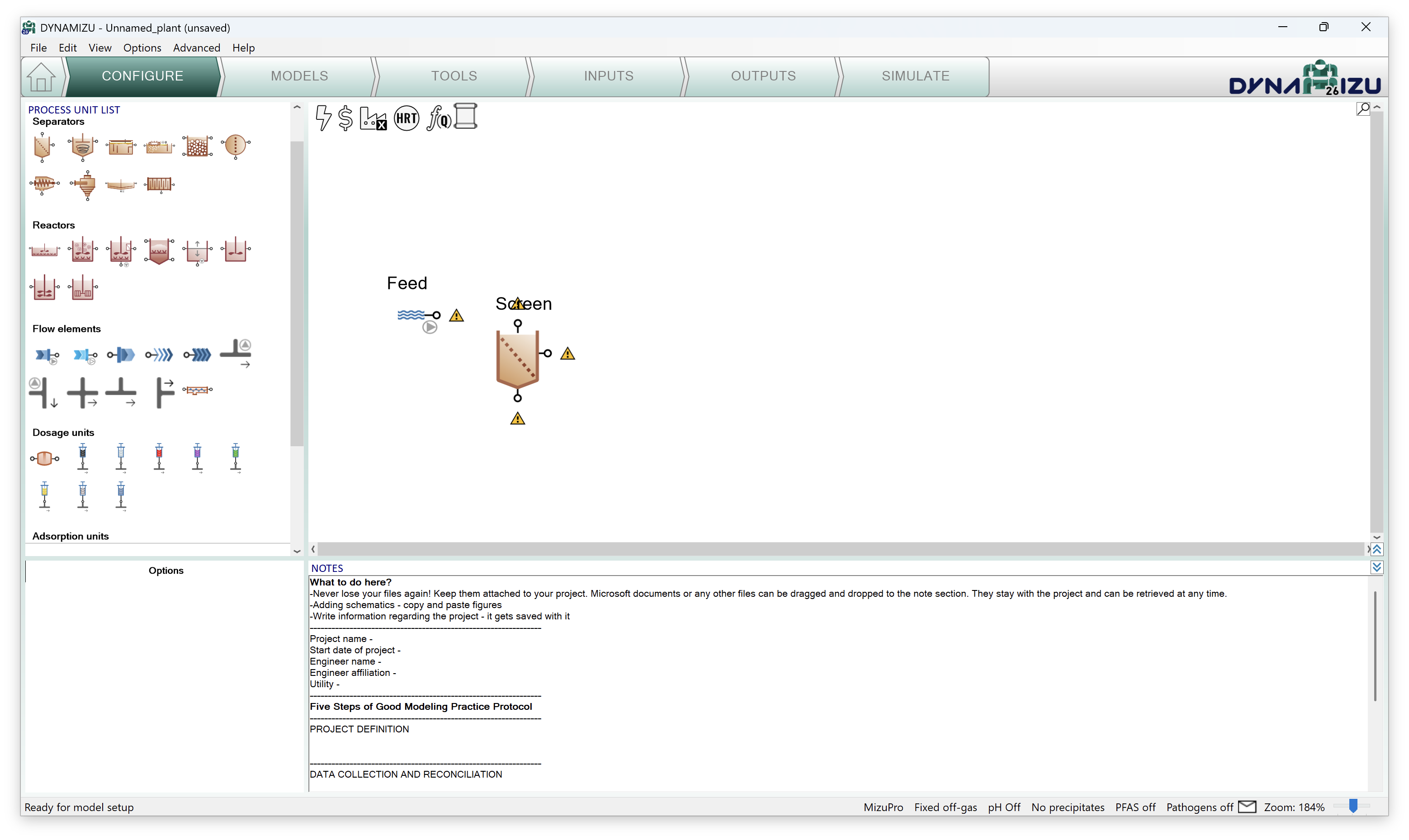Image resolution: width=1409 pixels, height=840 pixels.
Task: Toggle PFAS off in status bar
Action: click(x=1135, y=807)
